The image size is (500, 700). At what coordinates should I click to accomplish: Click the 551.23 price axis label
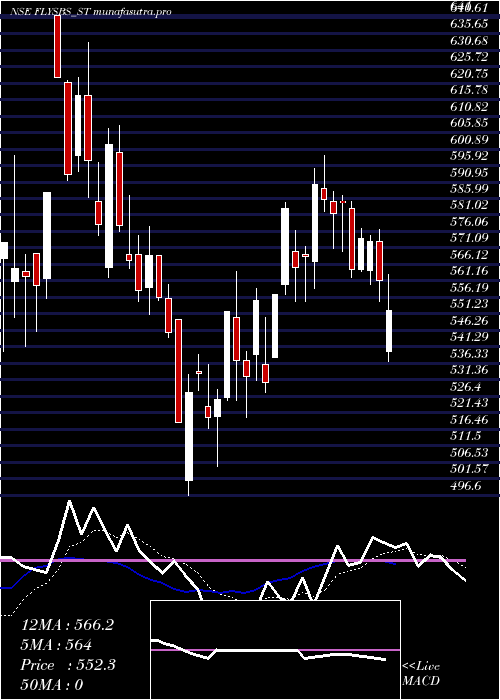[470, 304]
